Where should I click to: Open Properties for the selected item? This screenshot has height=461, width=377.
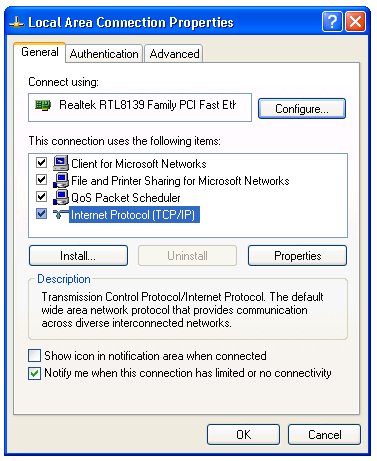297,256
